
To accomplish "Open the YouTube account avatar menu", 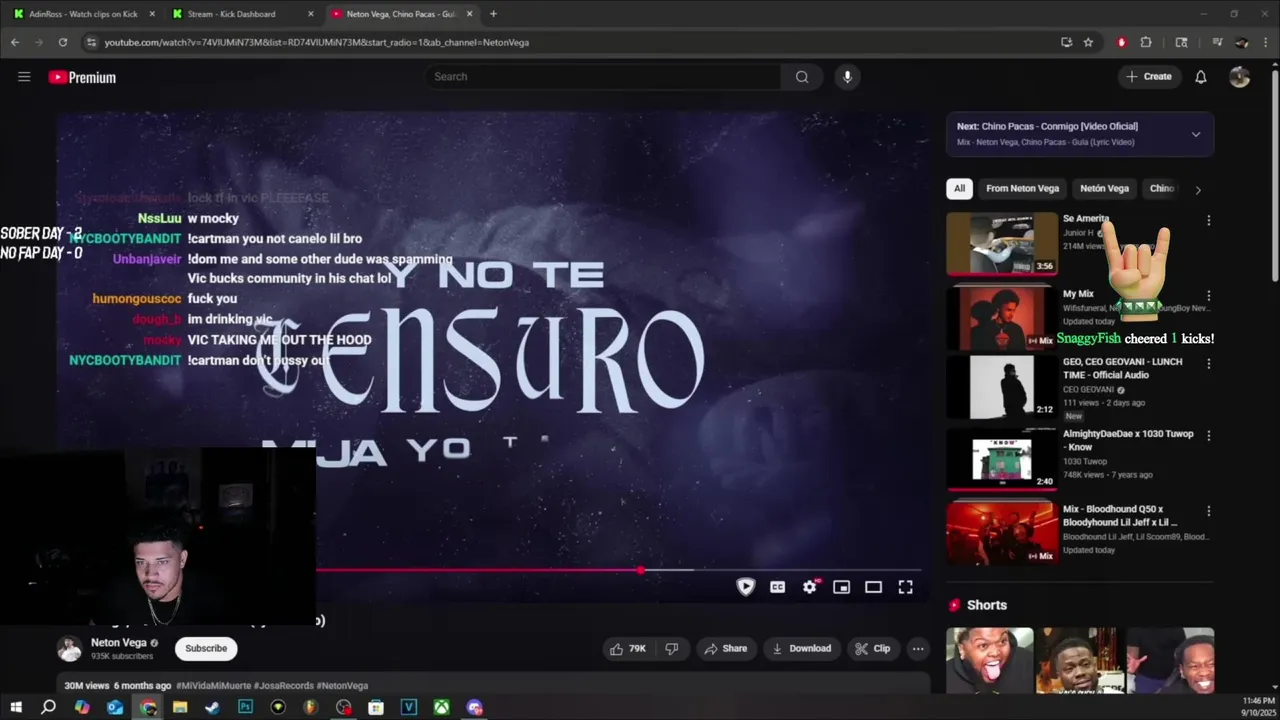I will point(1240,77).
